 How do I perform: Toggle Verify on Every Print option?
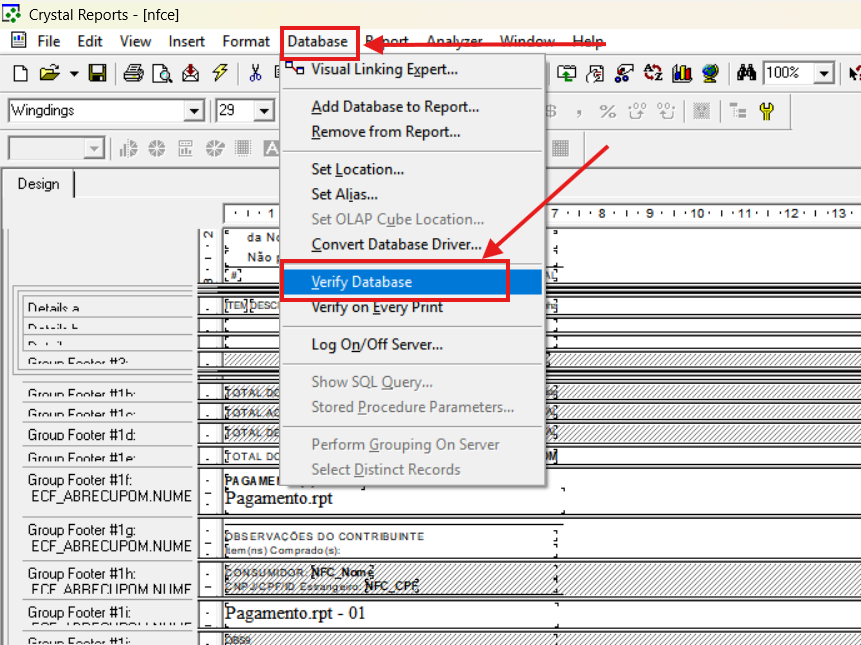click(x=376, y=307)
